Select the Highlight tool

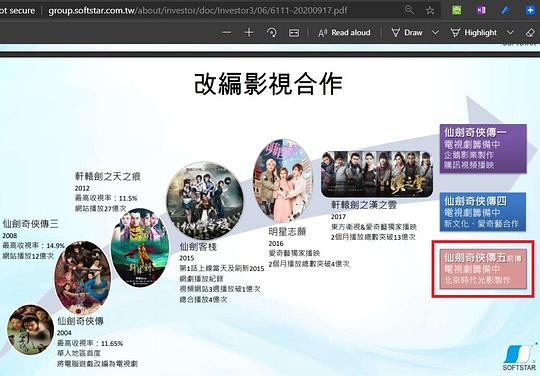(474, 33)
